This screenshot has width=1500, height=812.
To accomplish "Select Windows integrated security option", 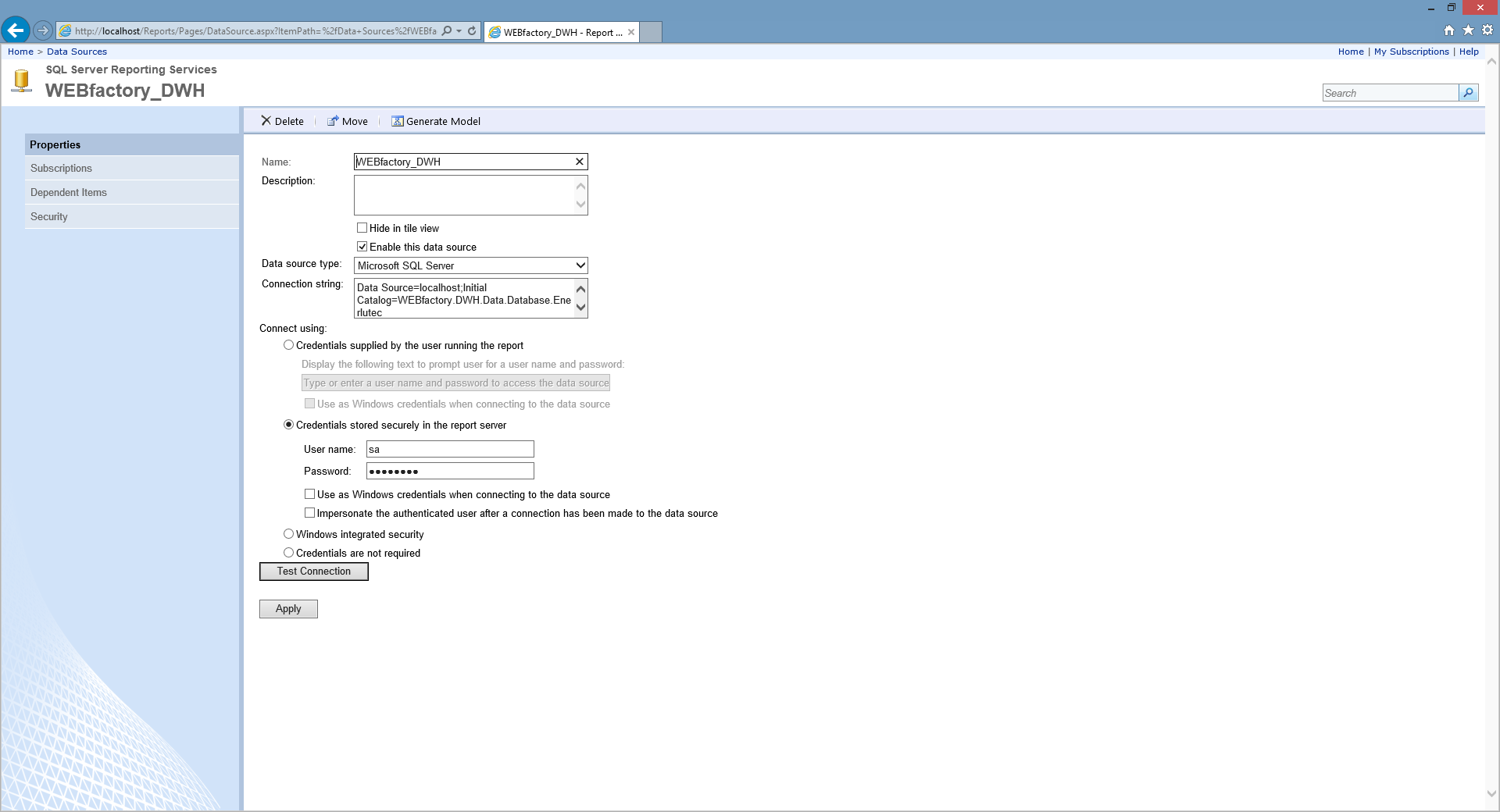I will point(289,534).
